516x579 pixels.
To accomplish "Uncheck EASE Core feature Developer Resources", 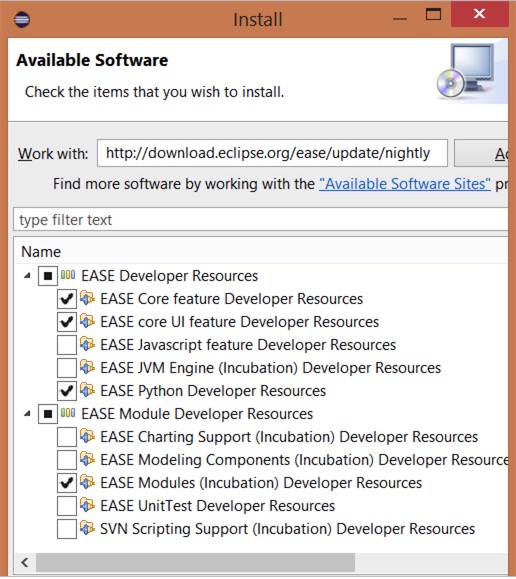I will [x=67, y=299].
